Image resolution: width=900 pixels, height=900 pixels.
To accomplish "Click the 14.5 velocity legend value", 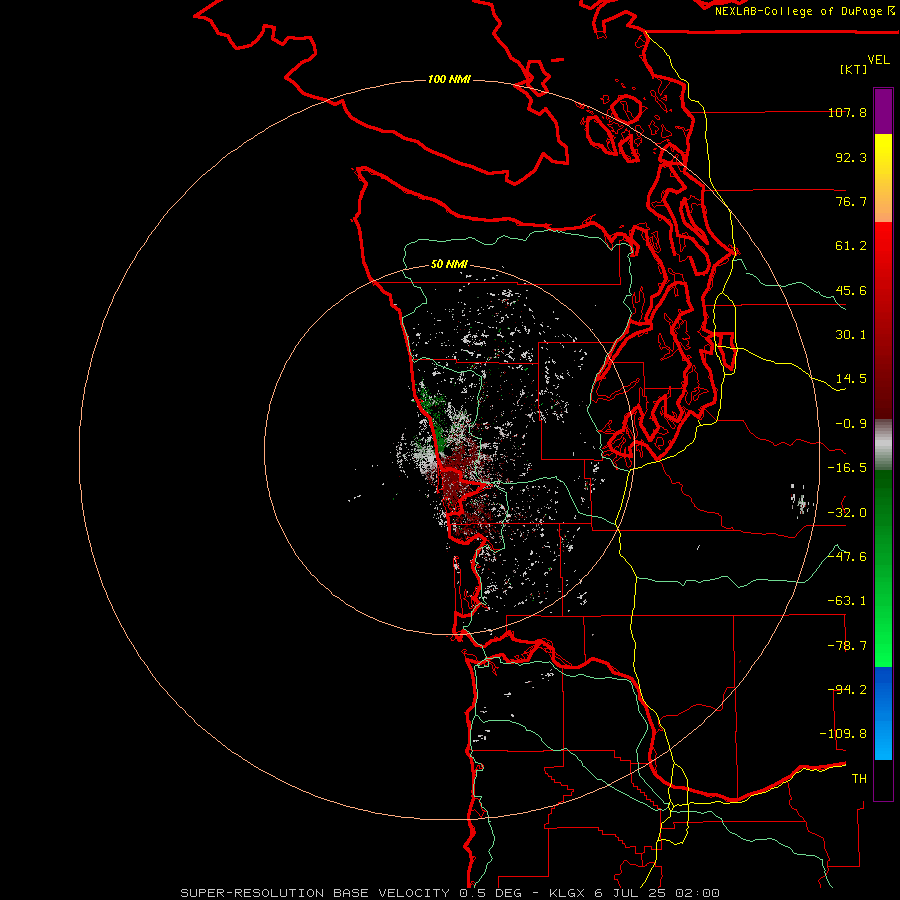I will pyautogui.click(x=851, y=379).
